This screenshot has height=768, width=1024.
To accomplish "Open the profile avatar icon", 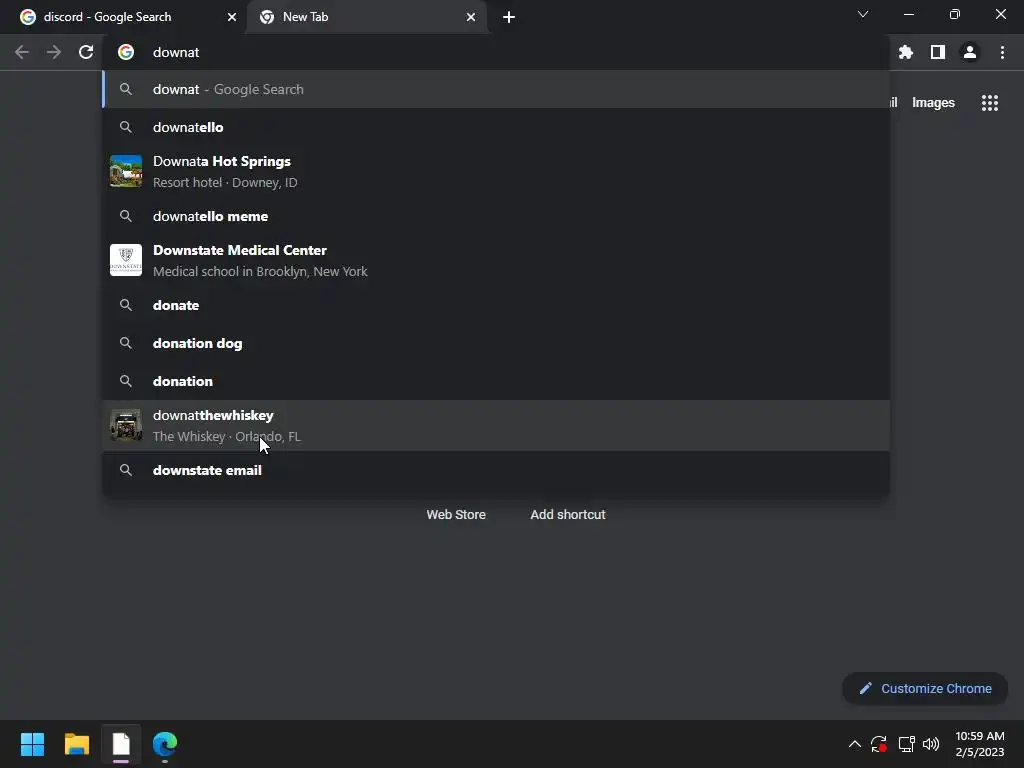I will click(x=970, y=52).
